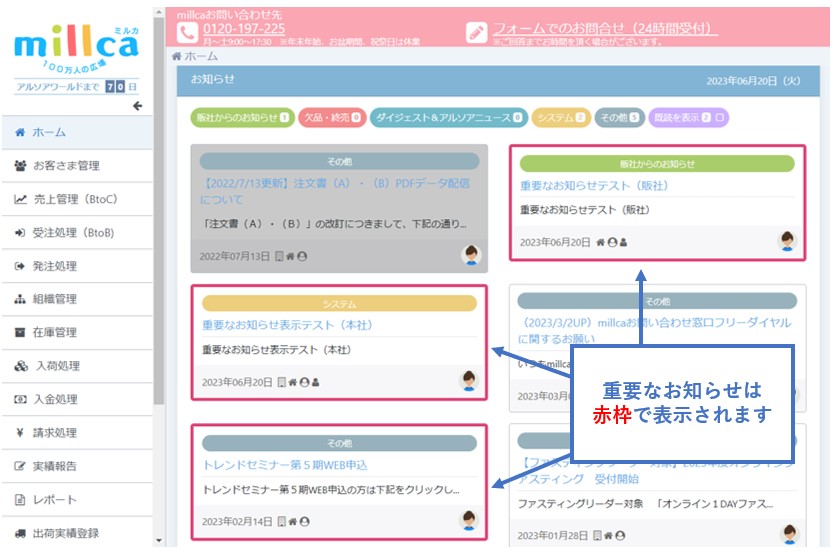Click the pencil form icon in header
The width and height of the screenshot is (837, 558).
tap(477, 32)
